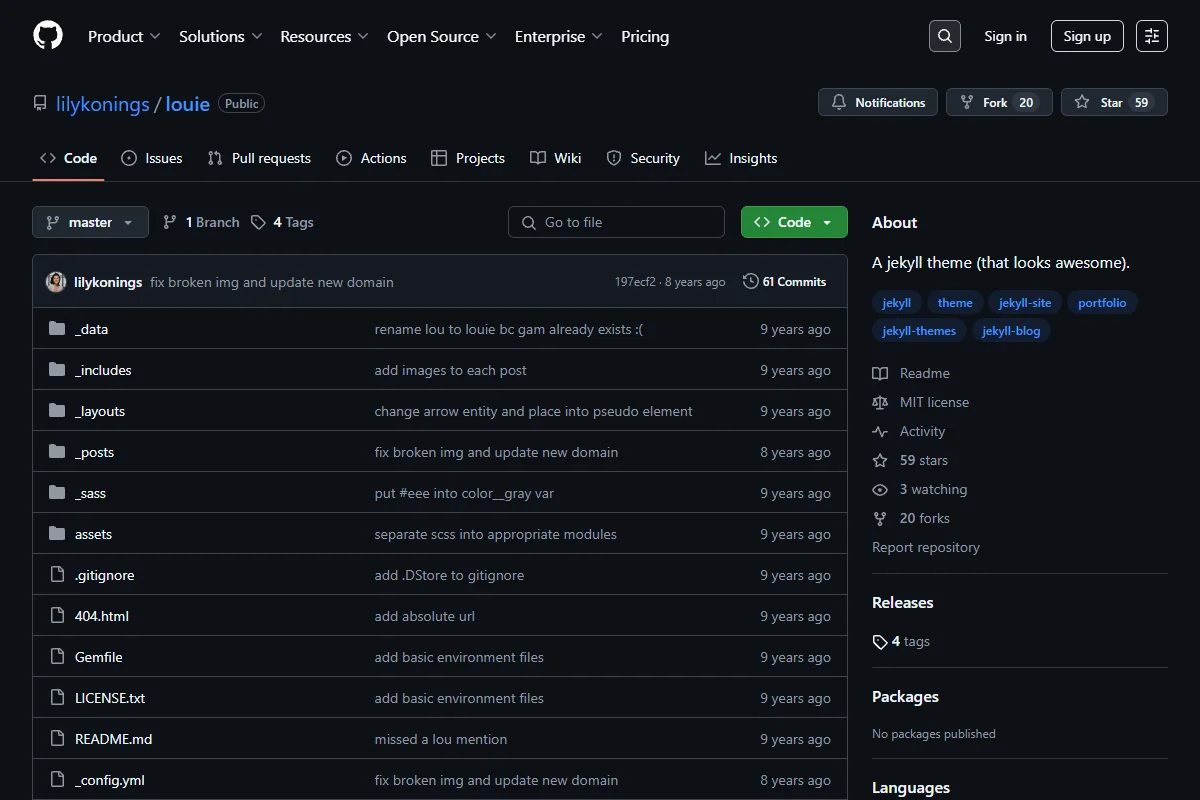The height and width of the screenshot is (800, 1200).
Task: Click the Notifications bell button
Action: coord(878,102)
